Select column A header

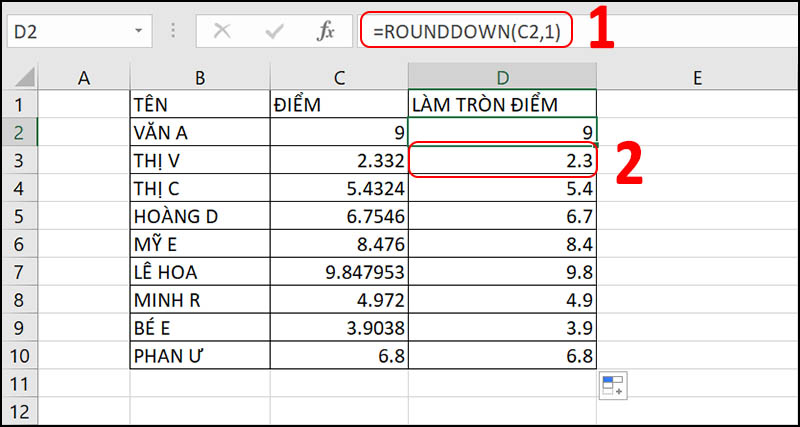[84, 78]
